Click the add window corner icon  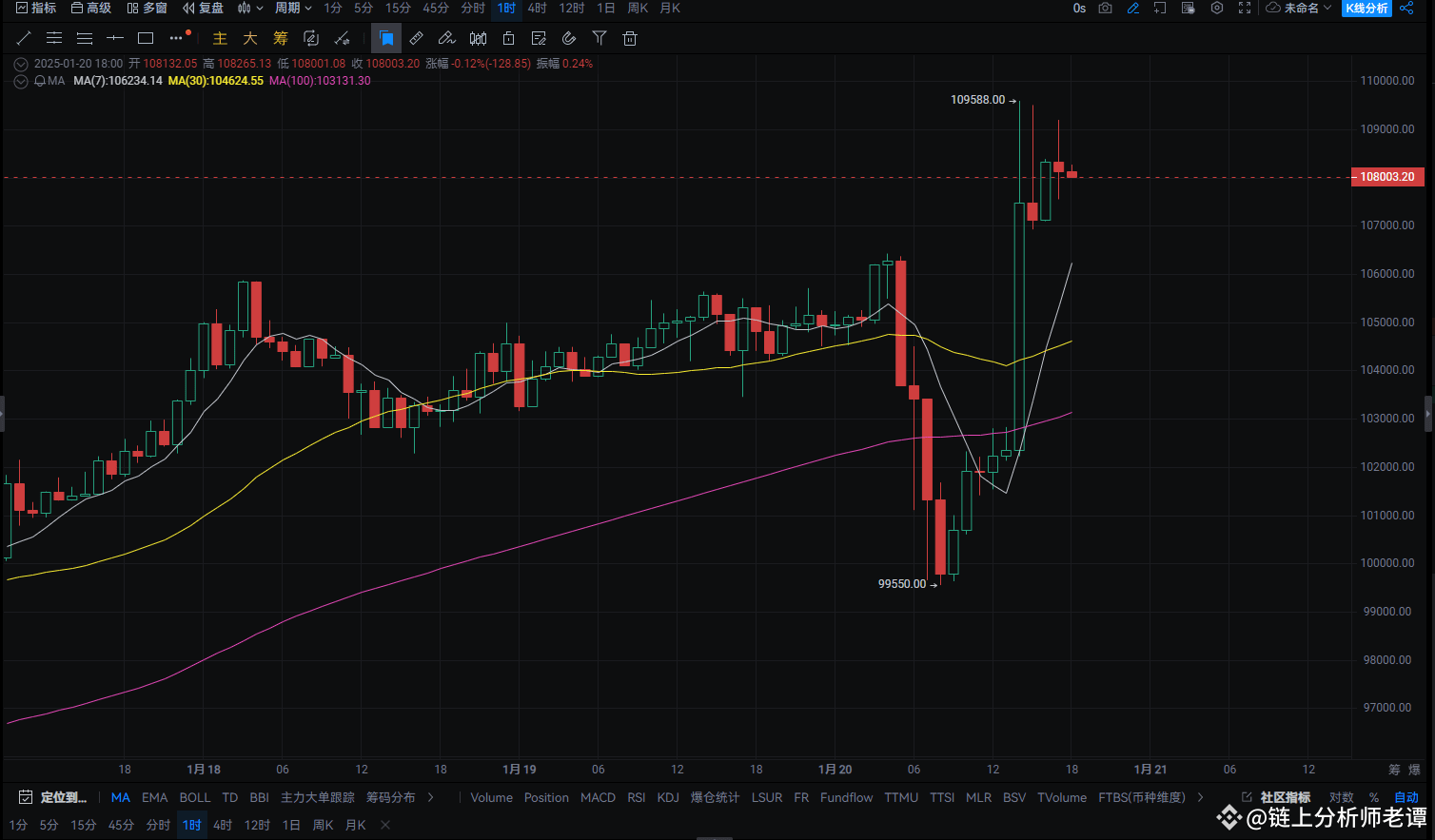(x=1160, y=8)
